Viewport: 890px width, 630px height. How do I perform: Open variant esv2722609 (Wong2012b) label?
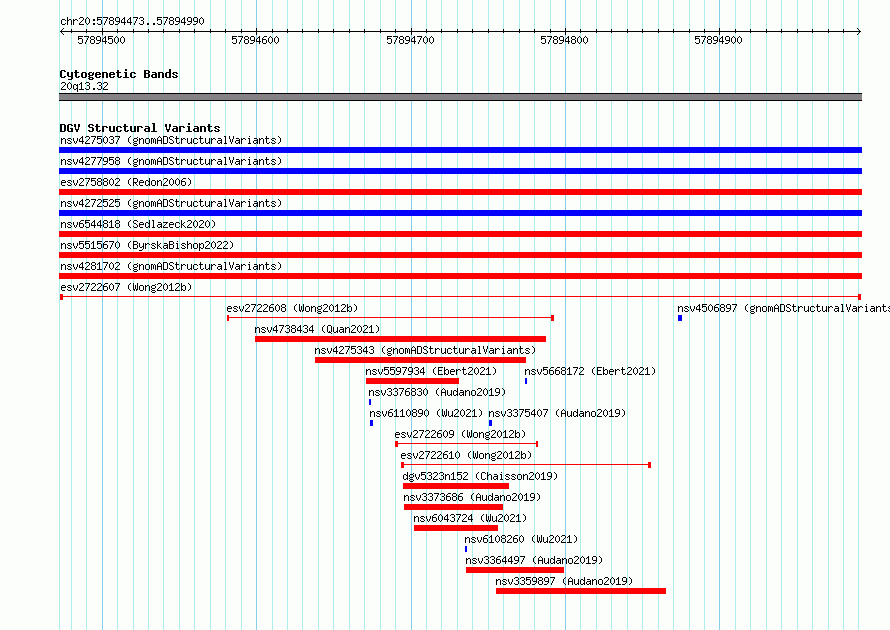click(x=460, y=434)
